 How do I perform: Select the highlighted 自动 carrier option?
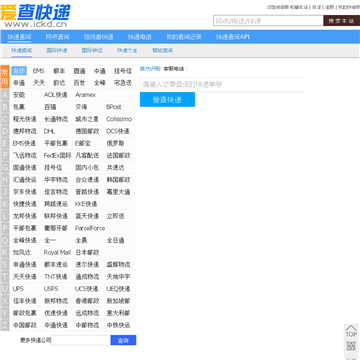[x=19, y=71]
